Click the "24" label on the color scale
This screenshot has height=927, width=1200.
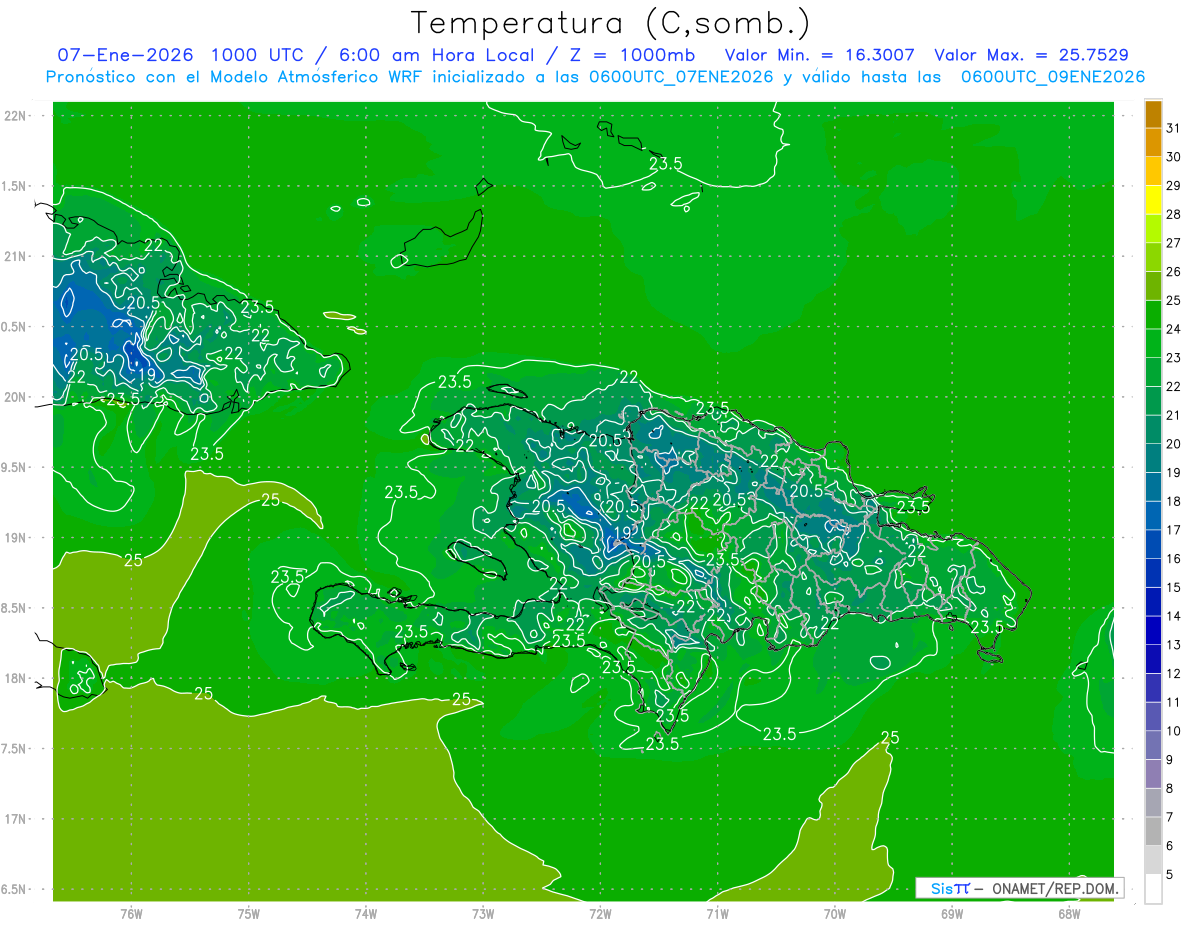(1173, 329)
